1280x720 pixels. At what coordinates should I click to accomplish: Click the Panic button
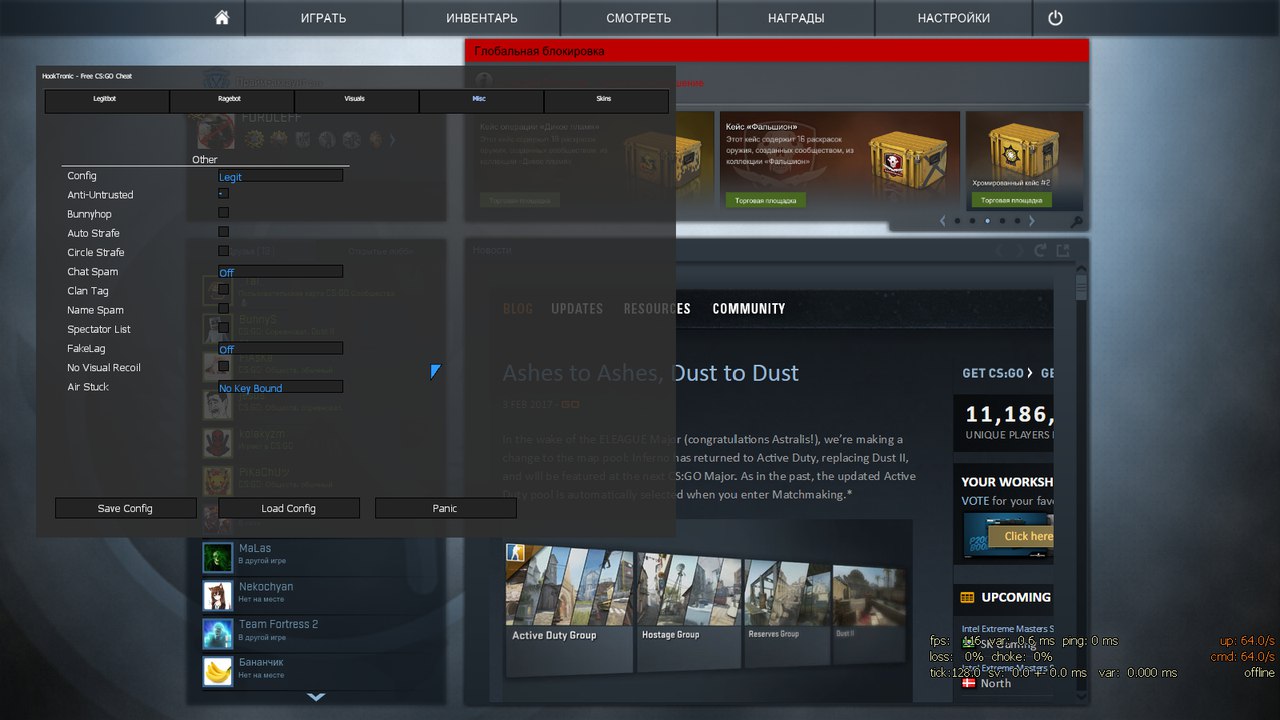point(445,508)
